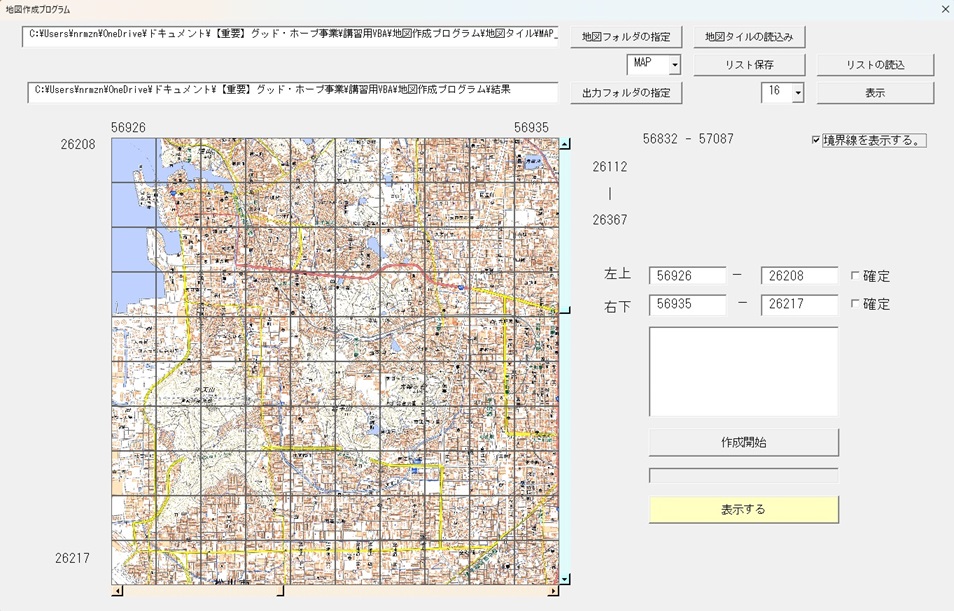Click the 出力フォルダの指定 button
954x611 pixels.
(626, 93)
